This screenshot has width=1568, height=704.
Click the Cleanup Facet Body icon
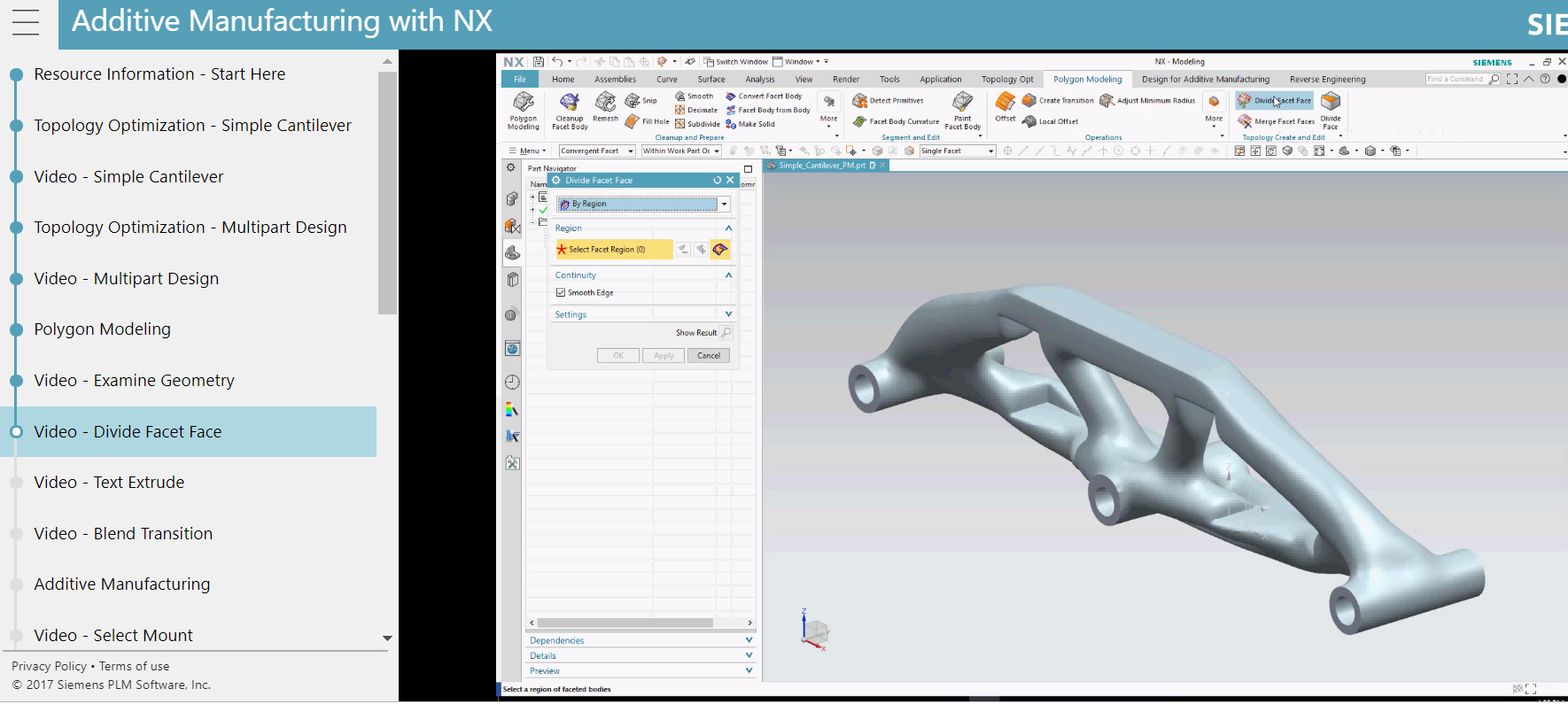570,111
